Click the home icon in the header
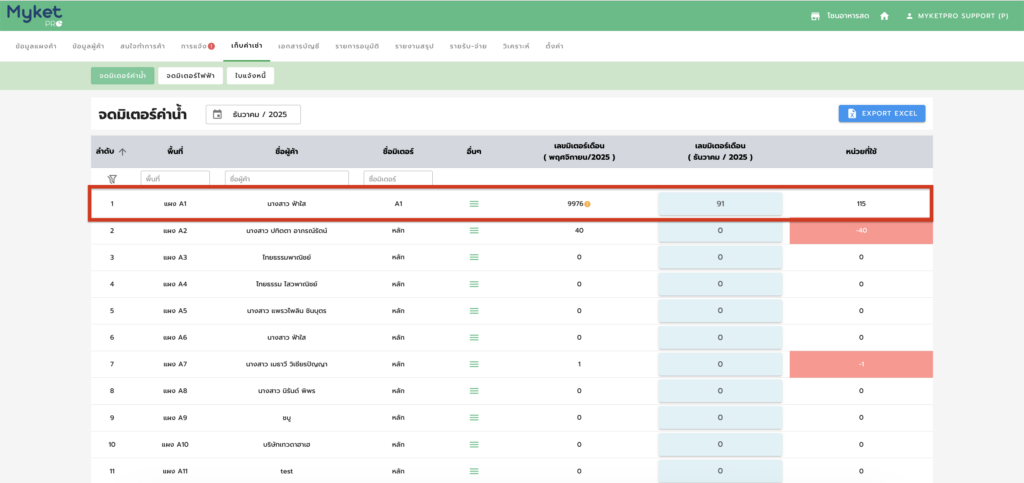The height and width of the screenshot is (483, 1024). pyautogui.click(x=884, y=16)
